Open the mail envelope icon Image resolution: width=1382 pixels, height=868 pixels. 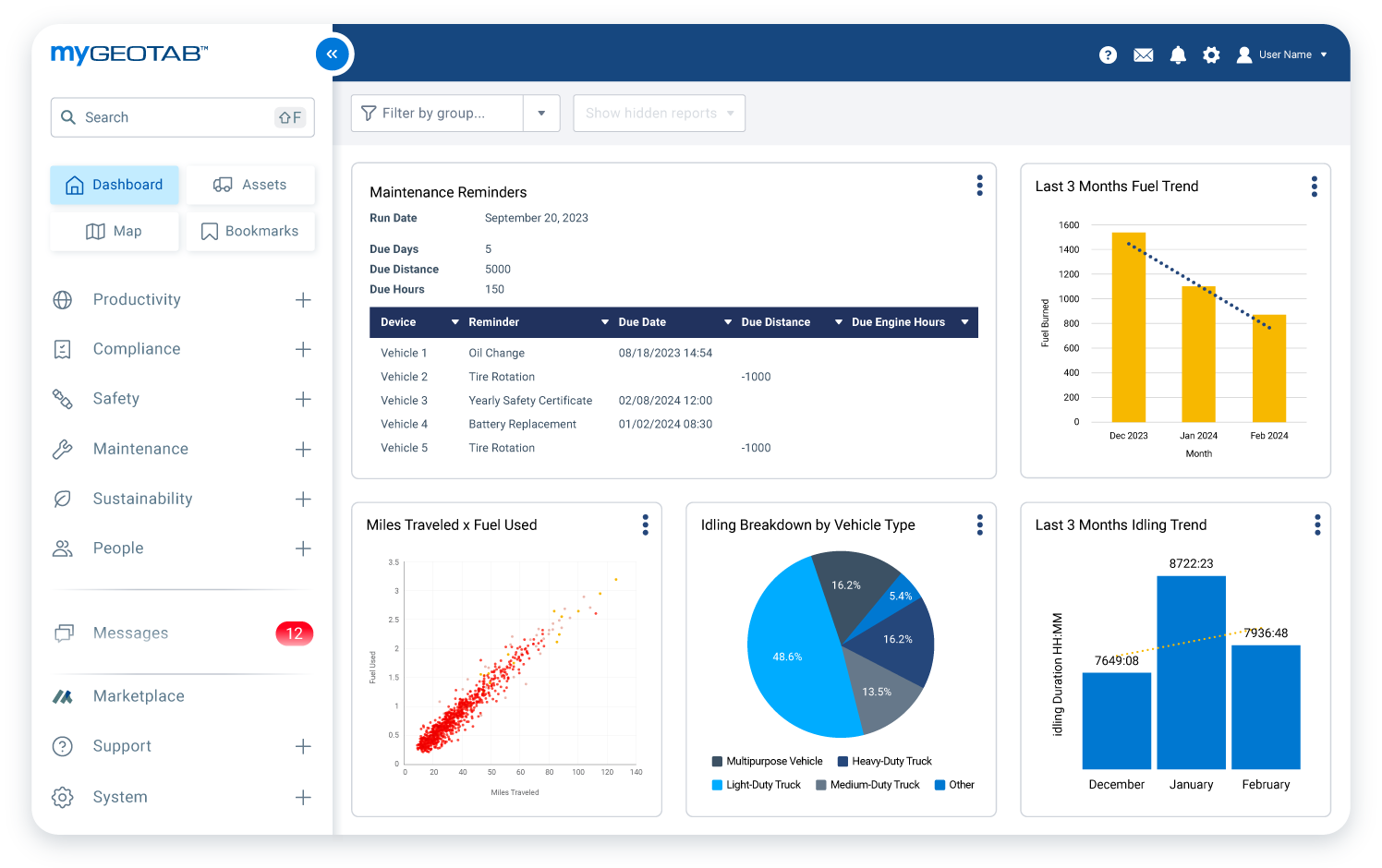click(x=1143, y=55)
